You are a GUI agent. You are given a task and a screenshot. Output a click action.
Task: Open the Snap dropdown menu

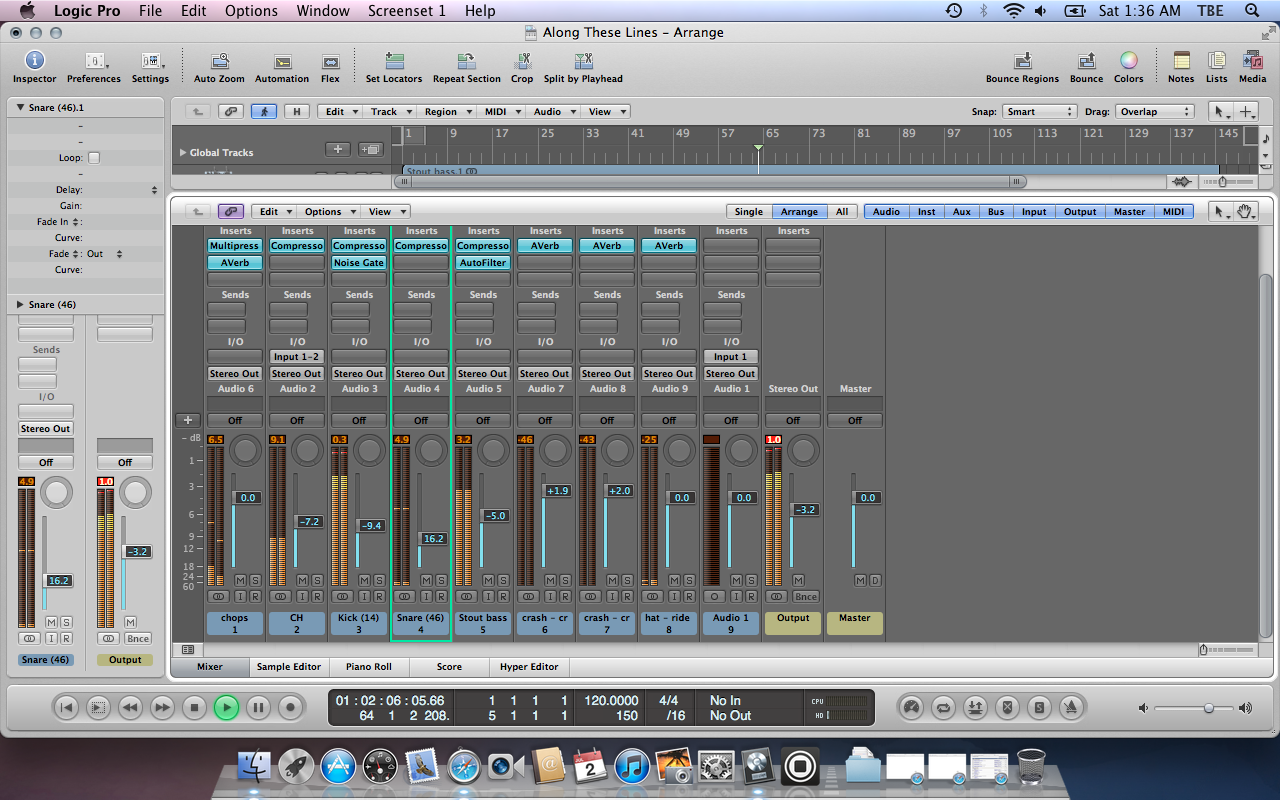click(x=1041, y=112)
